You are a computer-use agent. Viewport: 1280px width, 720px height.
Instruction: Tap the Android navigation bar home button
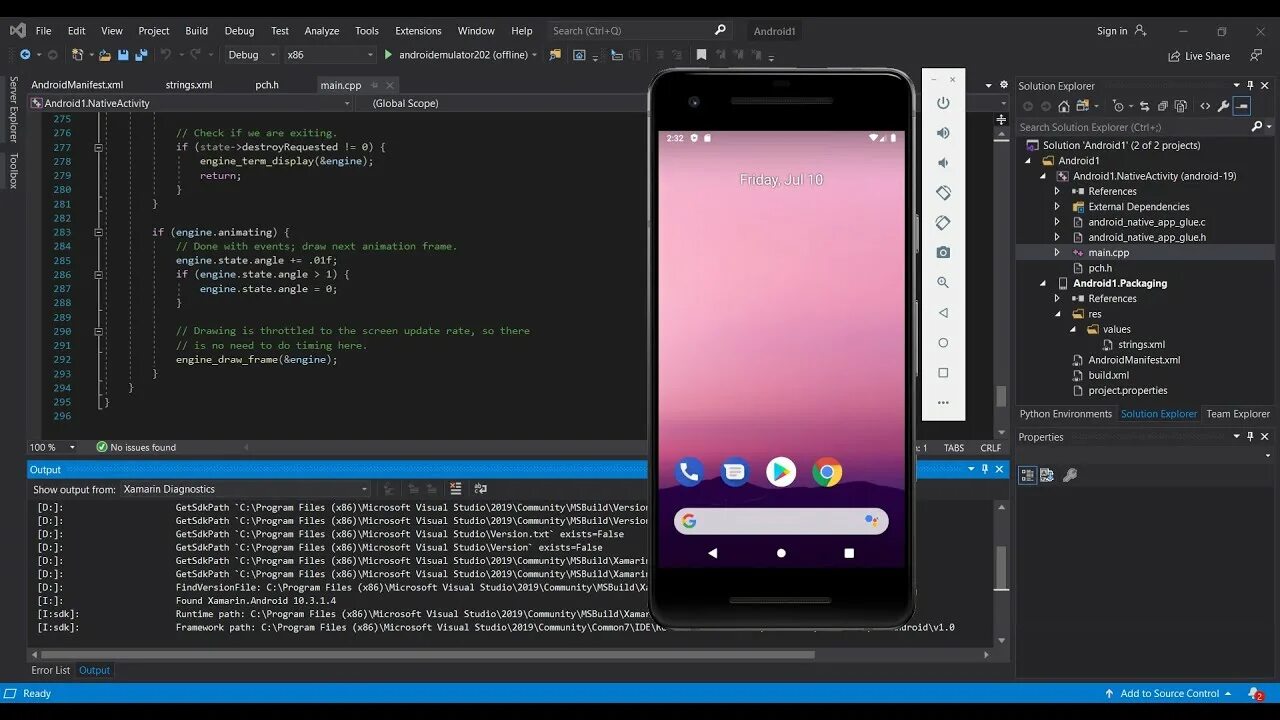point(781,553)
